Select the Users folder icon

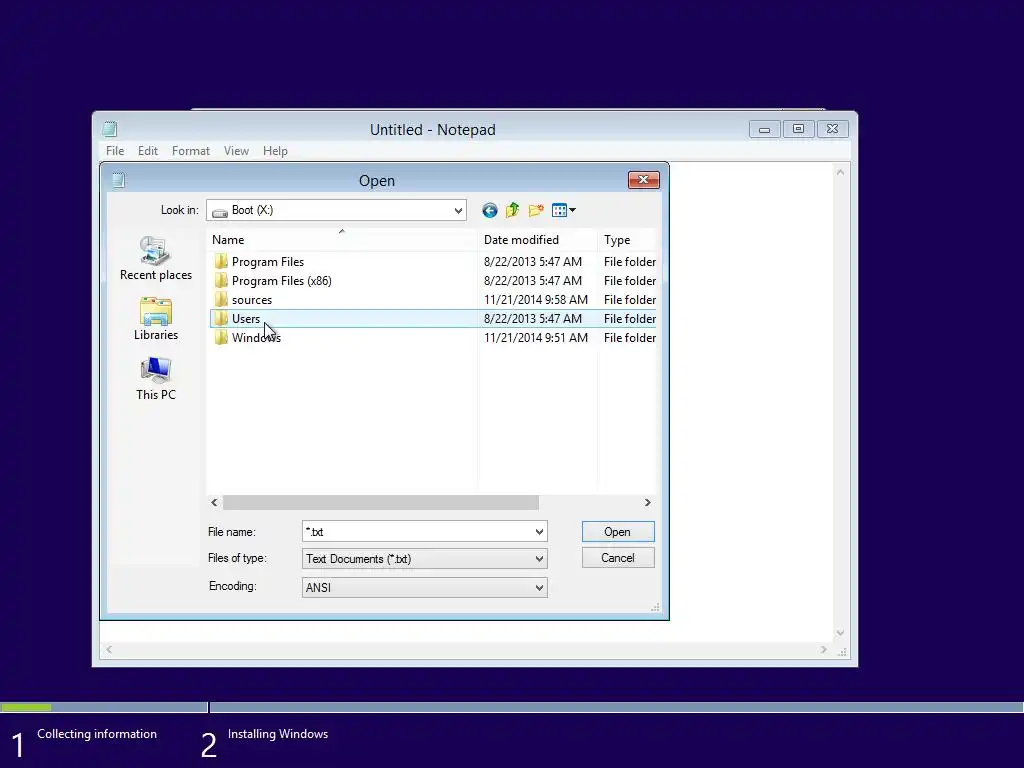221,319
